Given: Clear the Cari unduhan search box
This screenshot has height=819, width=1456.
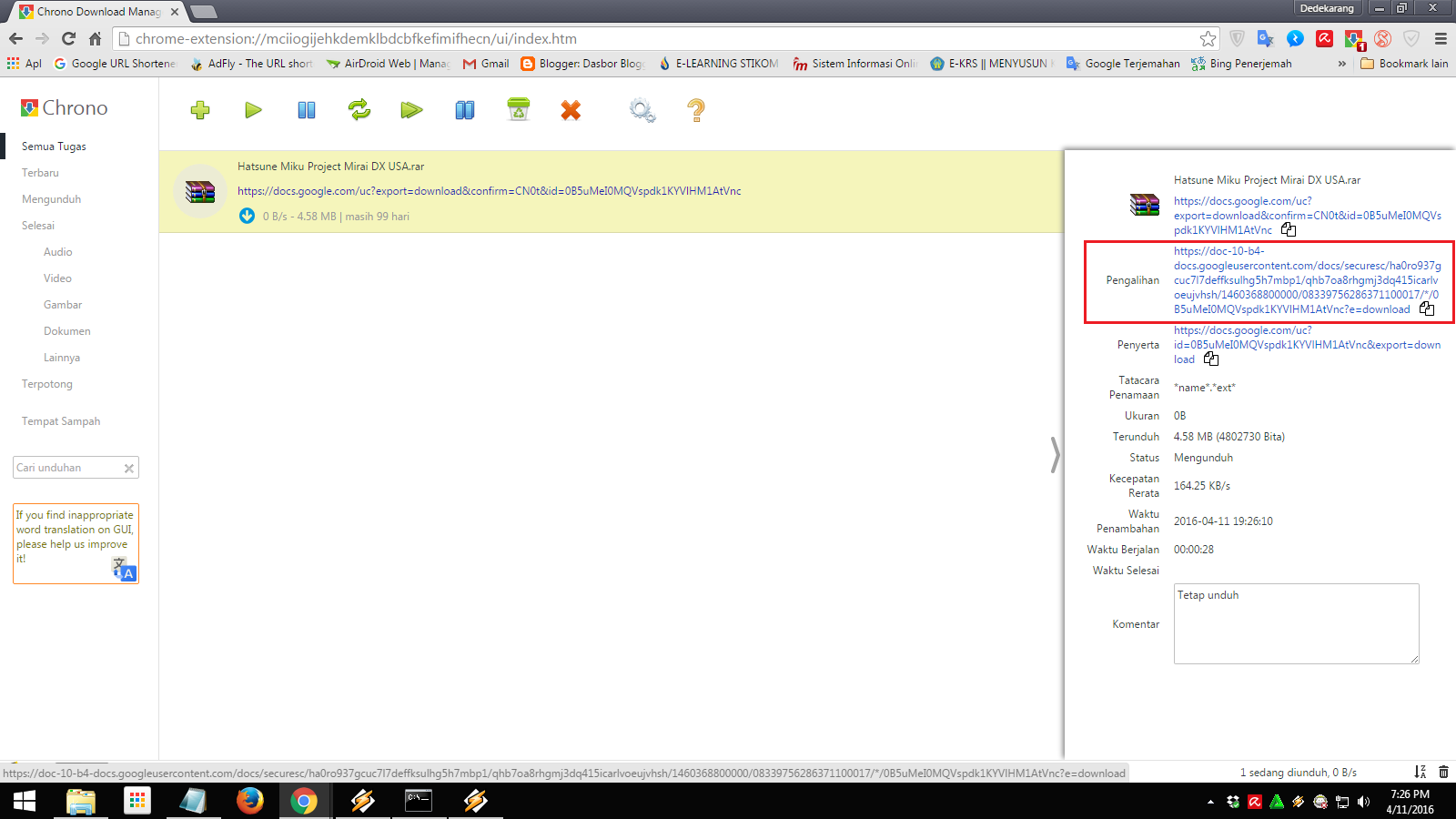Looking at the screenshot, I should pyautogui.click(x=129, y=468).
